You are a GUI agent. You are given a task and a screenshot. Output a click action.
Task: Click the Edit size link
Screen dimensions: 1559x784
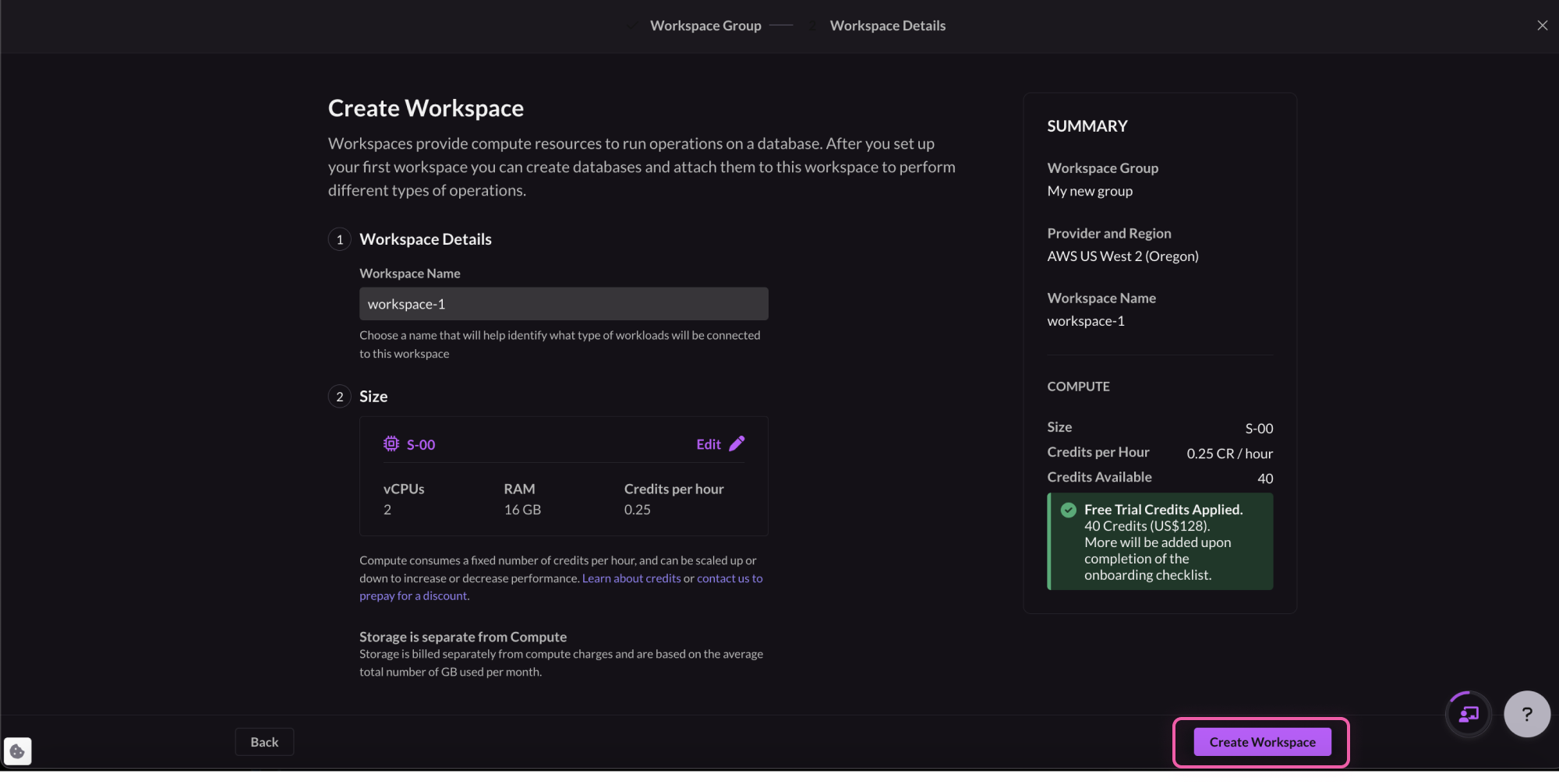pos(708,444)
